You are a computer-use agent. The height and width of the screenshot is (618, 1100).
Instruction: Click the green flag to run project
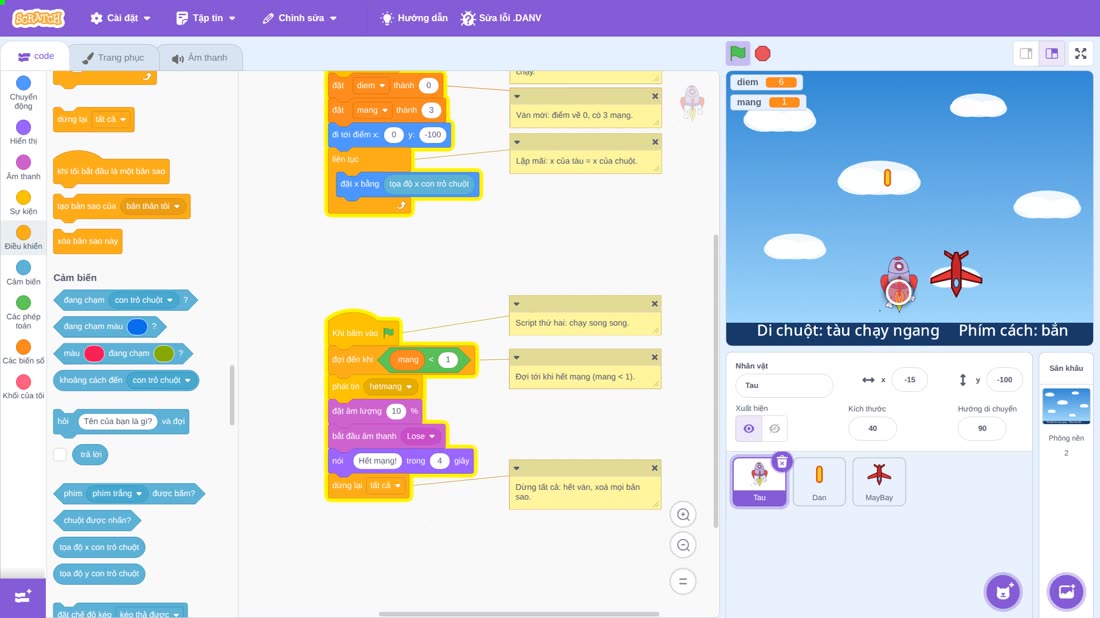[x=737, y=53]
